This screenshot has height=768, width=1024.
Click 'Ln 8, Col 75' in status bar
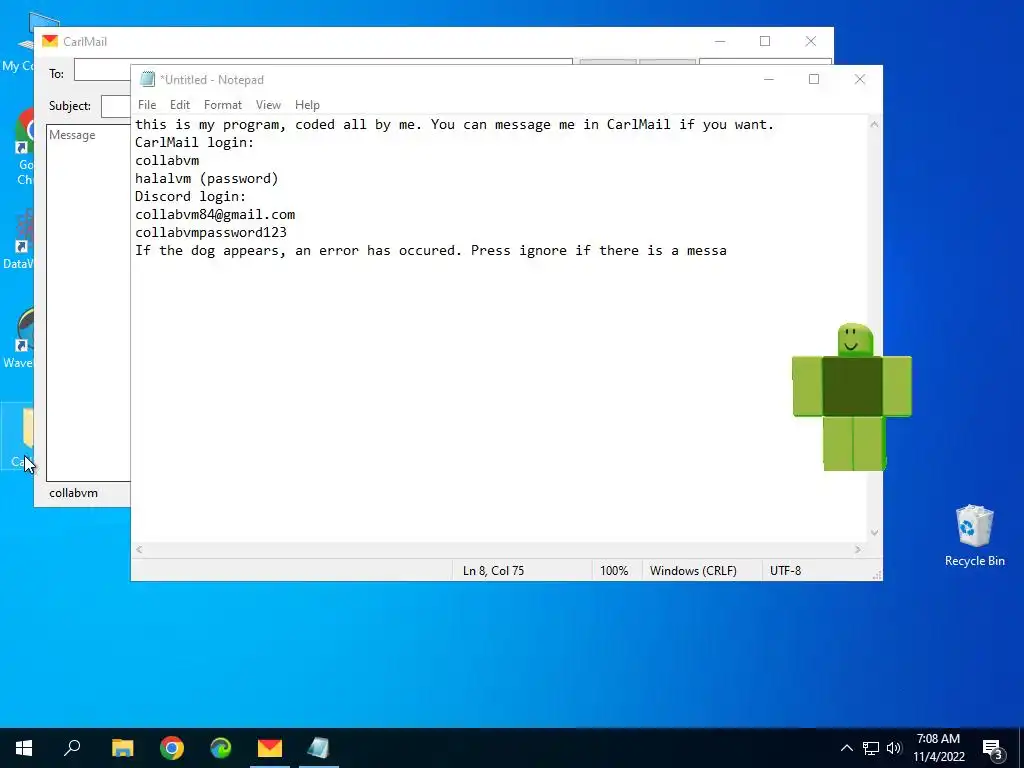point(493,571)
